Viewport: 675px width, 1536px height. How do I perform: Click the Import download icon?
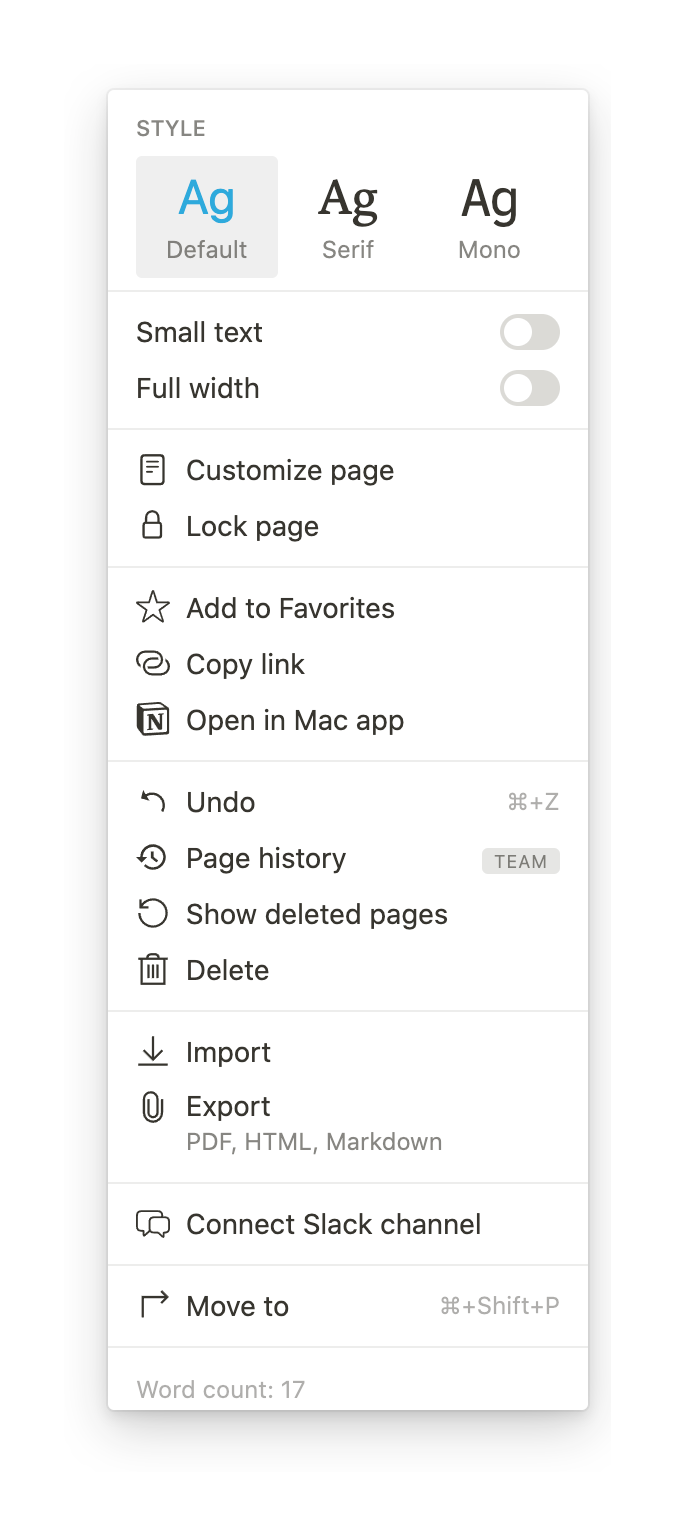click(x=152, y=1052)
